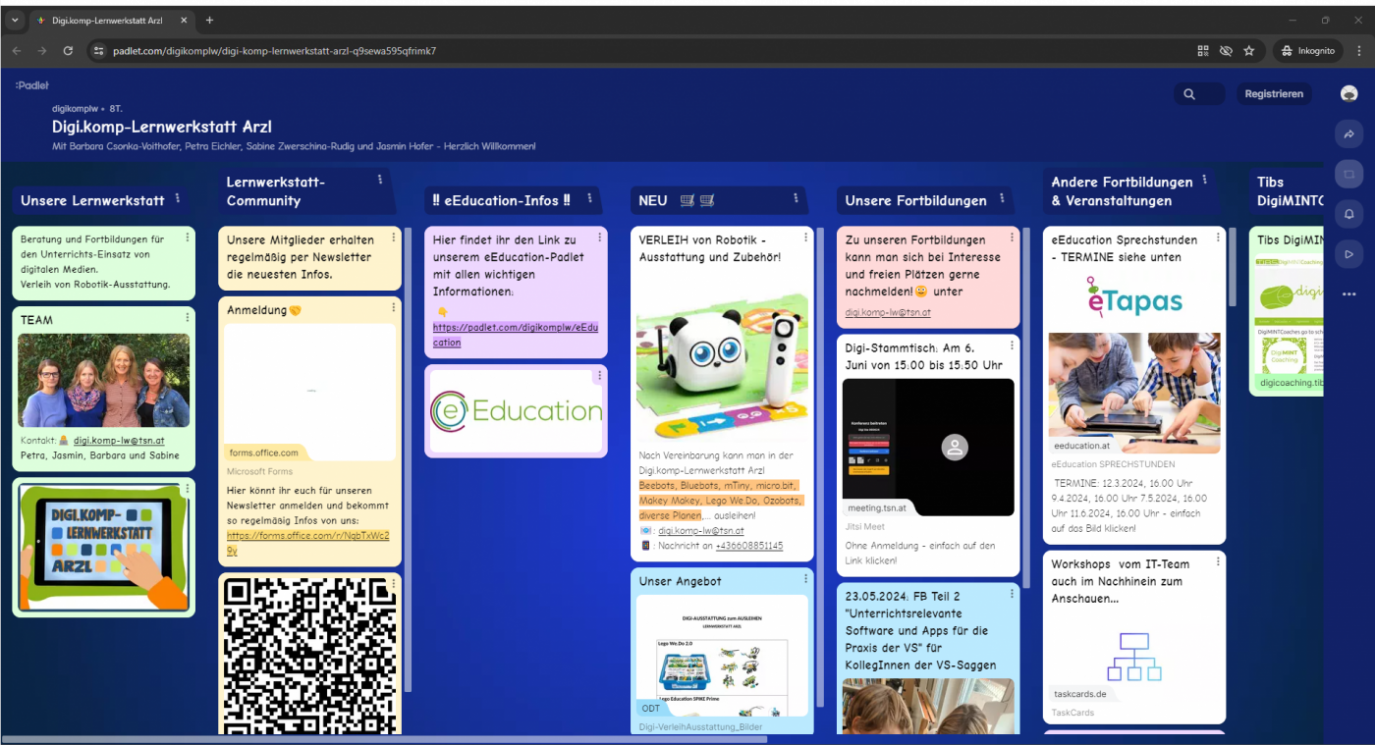The width and height of the screenshot is (1375, 745).
Task: Open the TEAM card's three-dot menu
Action: pos(186,318)
